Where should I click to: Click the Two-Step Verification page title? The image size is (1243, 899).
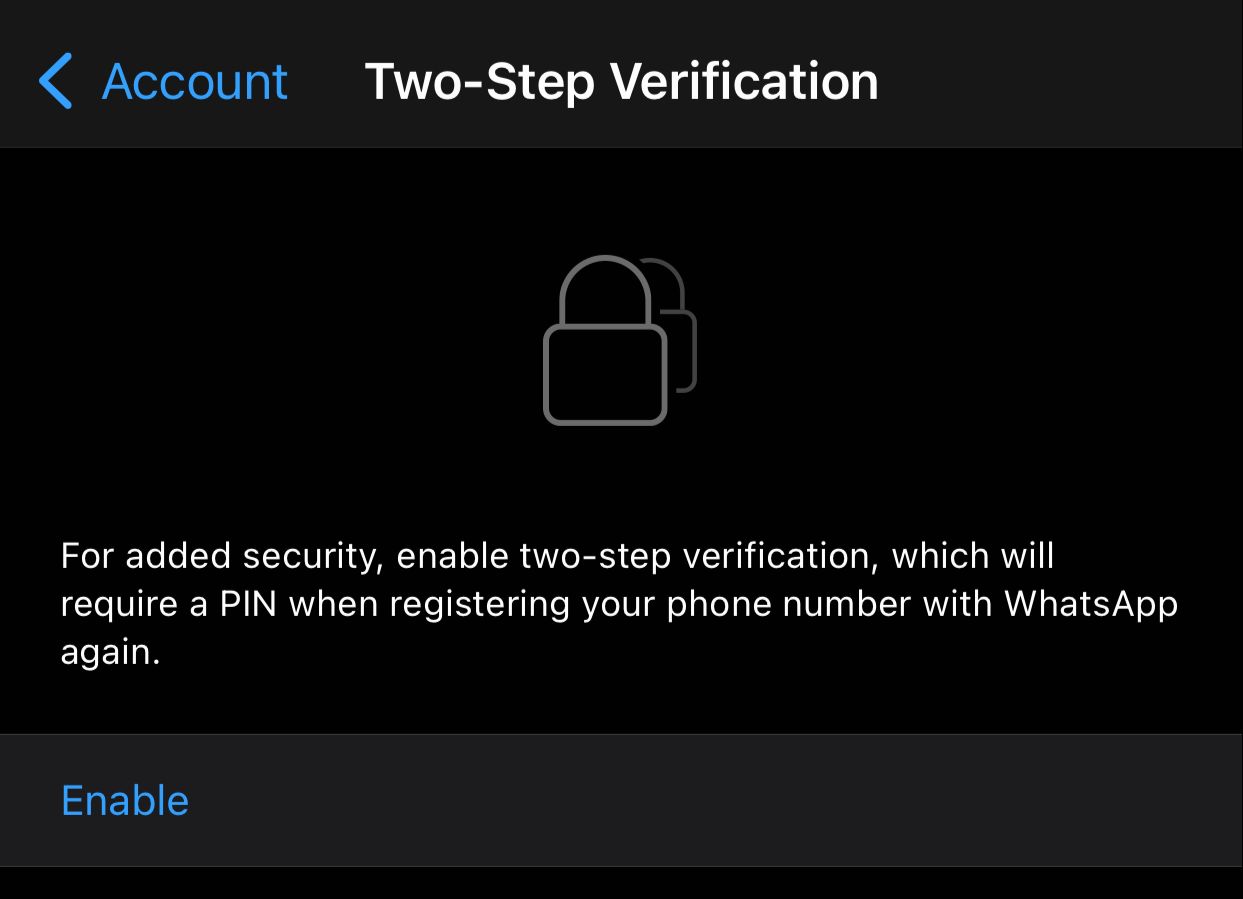pos(621,81)
